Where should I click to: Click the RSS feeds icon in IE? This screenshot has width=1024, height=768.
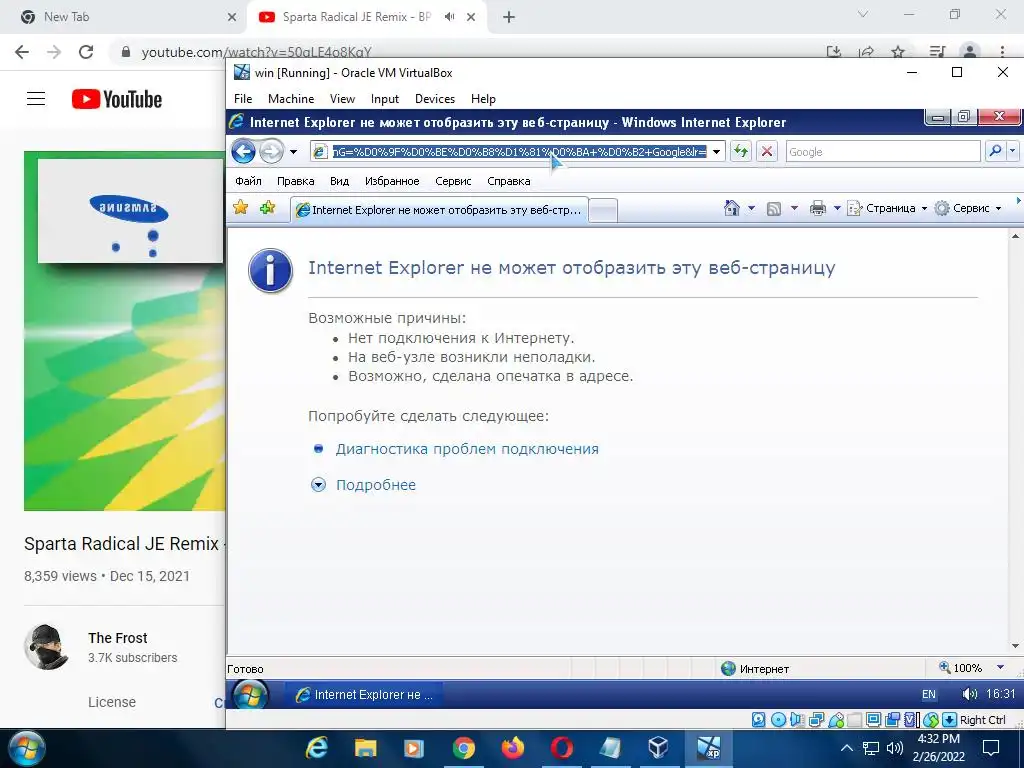(774, 209)
